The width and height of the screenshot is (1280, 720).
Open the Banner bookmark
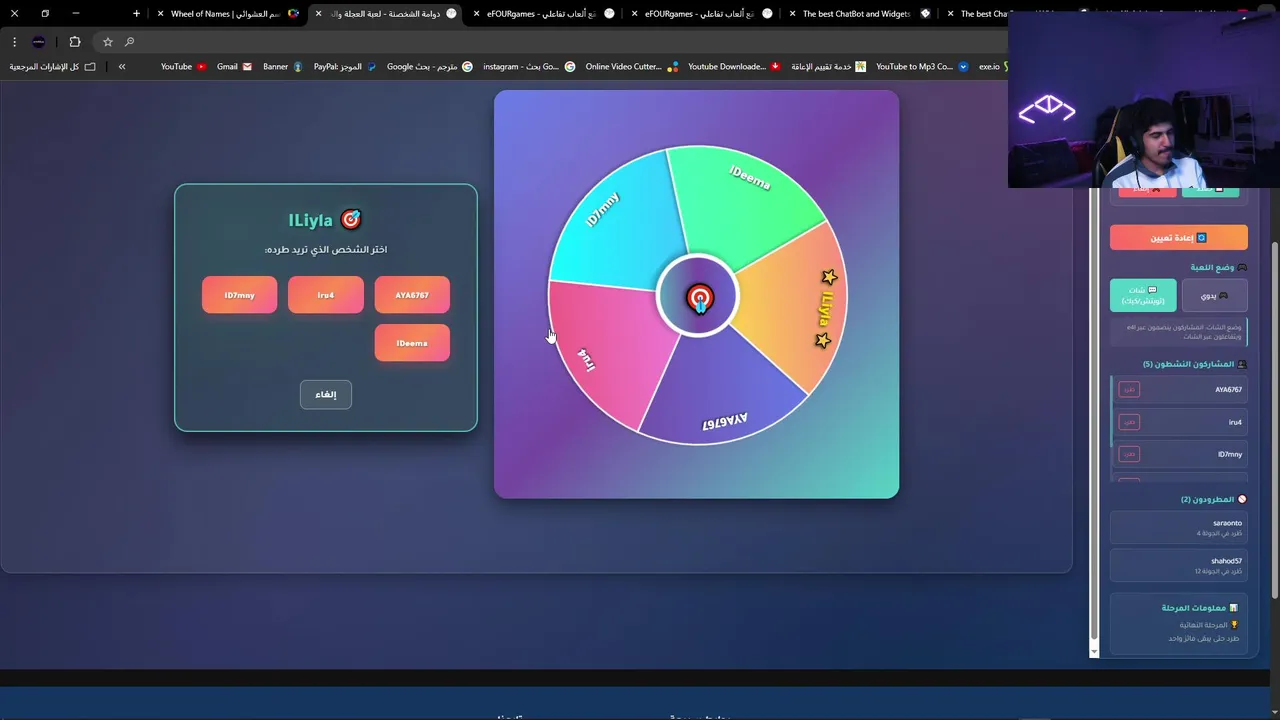(282, 67)
